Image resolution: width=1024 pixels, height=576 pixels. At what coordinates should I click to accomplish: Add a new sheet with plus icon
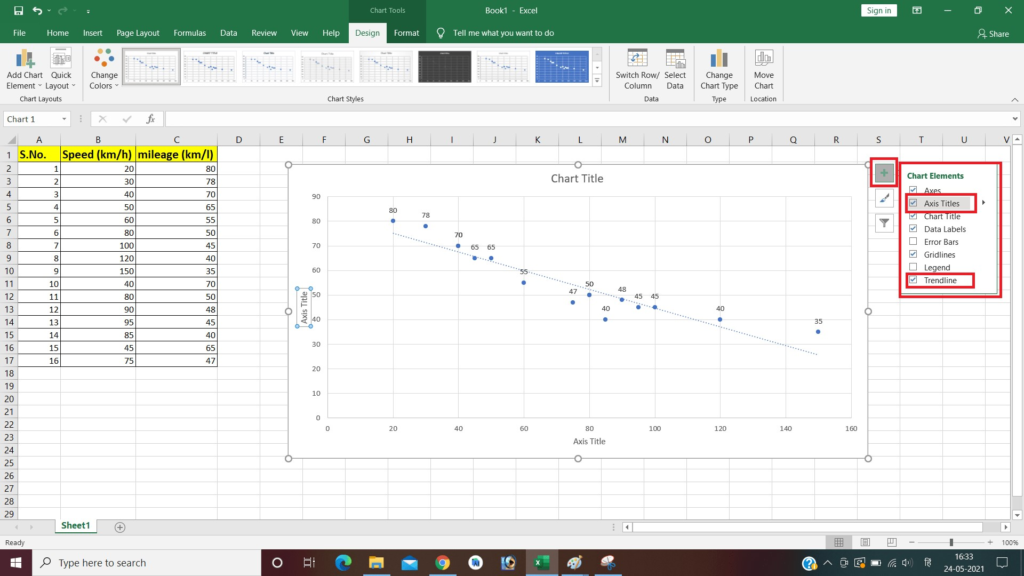tap(120, 527)
